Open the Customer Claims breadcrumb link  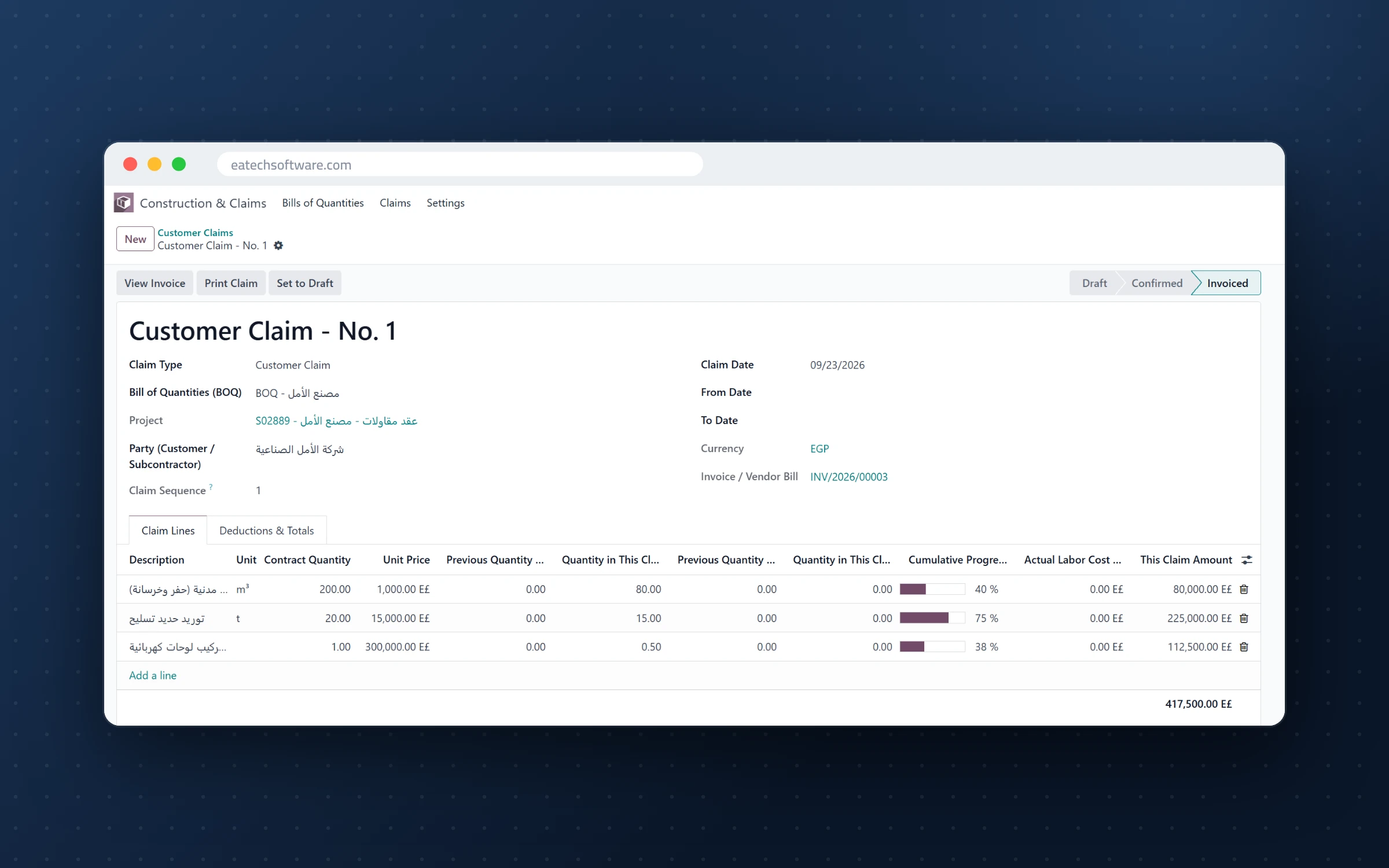click(x=195, y=233)
